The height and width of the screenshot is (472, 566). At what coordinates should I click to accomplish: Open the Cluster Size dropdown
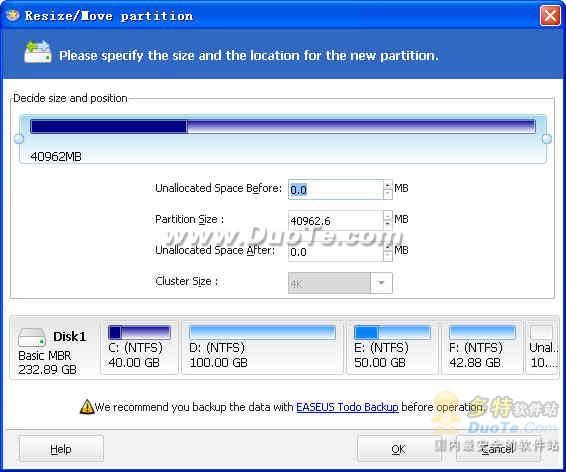click(x=381, y=283)
